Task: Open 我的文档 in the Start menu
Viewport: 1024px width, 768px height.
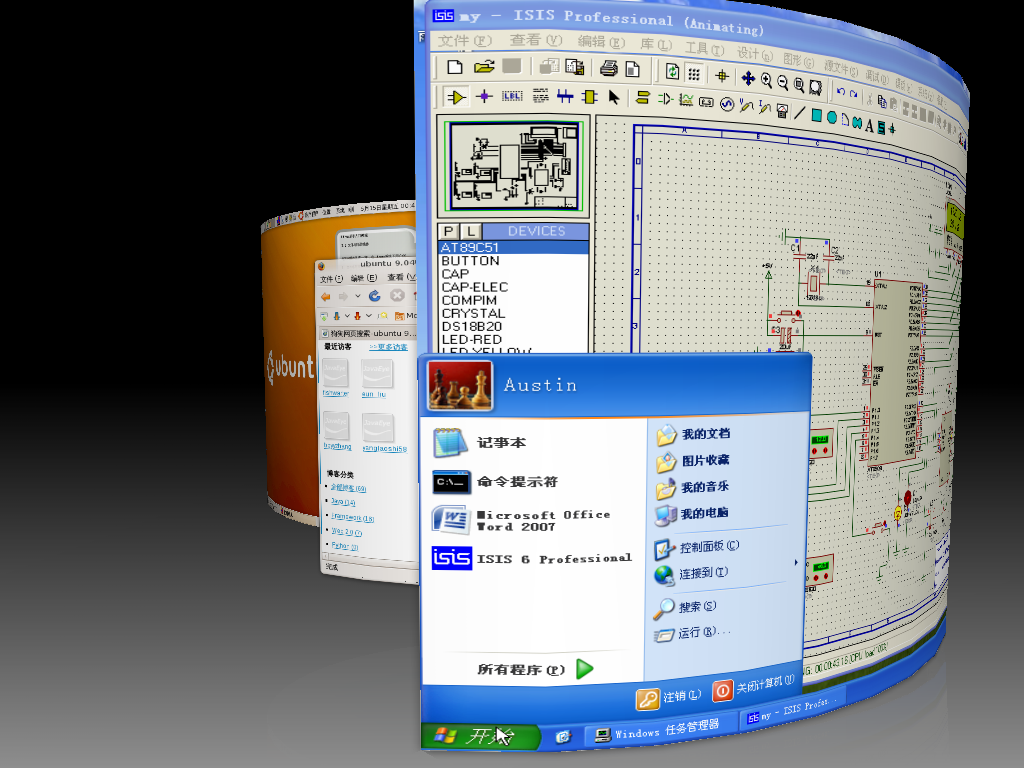Action: click(694, 434)
